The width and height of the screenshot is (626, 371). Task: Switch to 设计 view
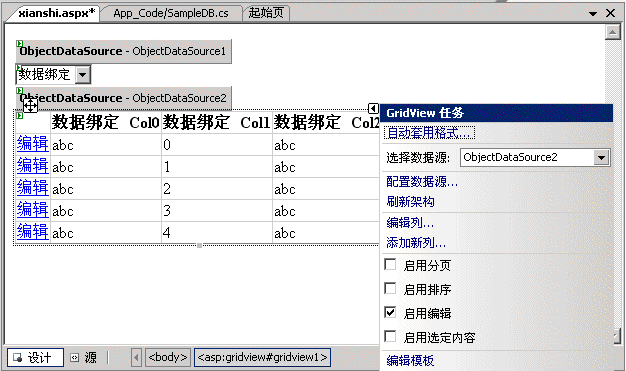tap(35, 357)
